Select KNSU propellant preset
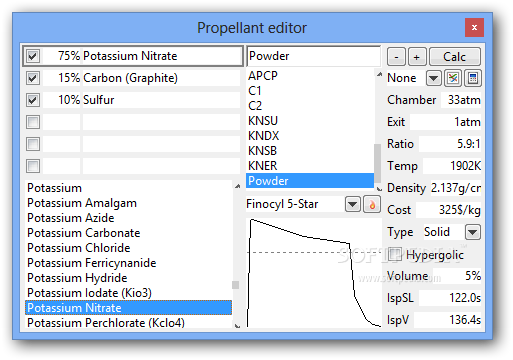The width and height of the screenshot is (513, 360). (310, 121)
